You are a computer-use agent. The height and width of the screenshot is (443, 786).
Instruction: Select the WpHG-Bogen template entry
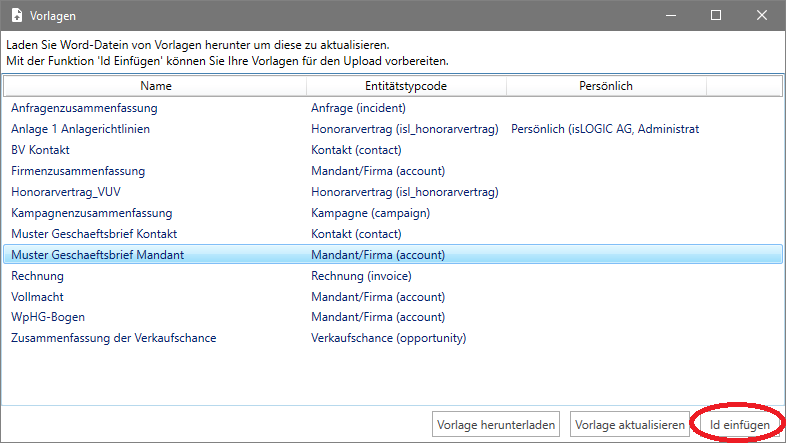pyautogui.click(x=47, y=317)
